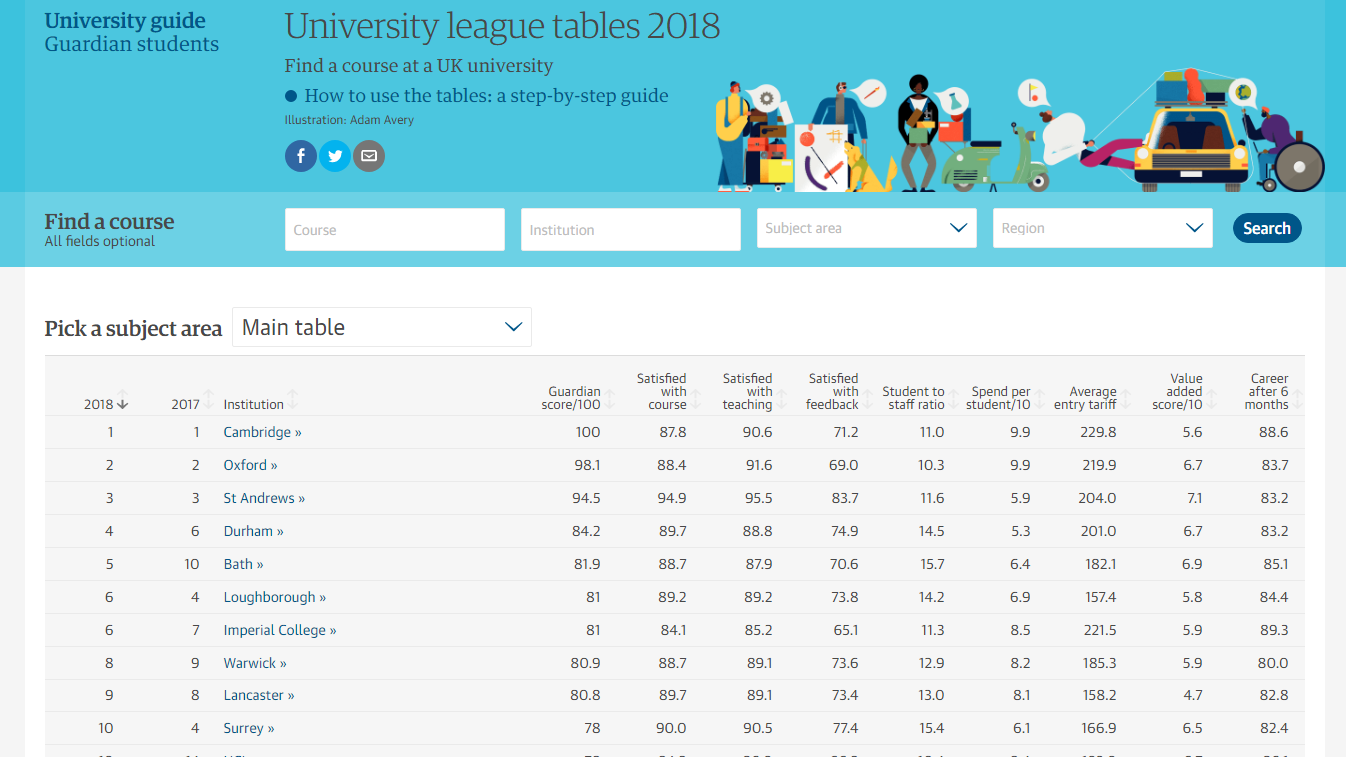Sort by Satisfied with feedback arrows

coord(868,400)
